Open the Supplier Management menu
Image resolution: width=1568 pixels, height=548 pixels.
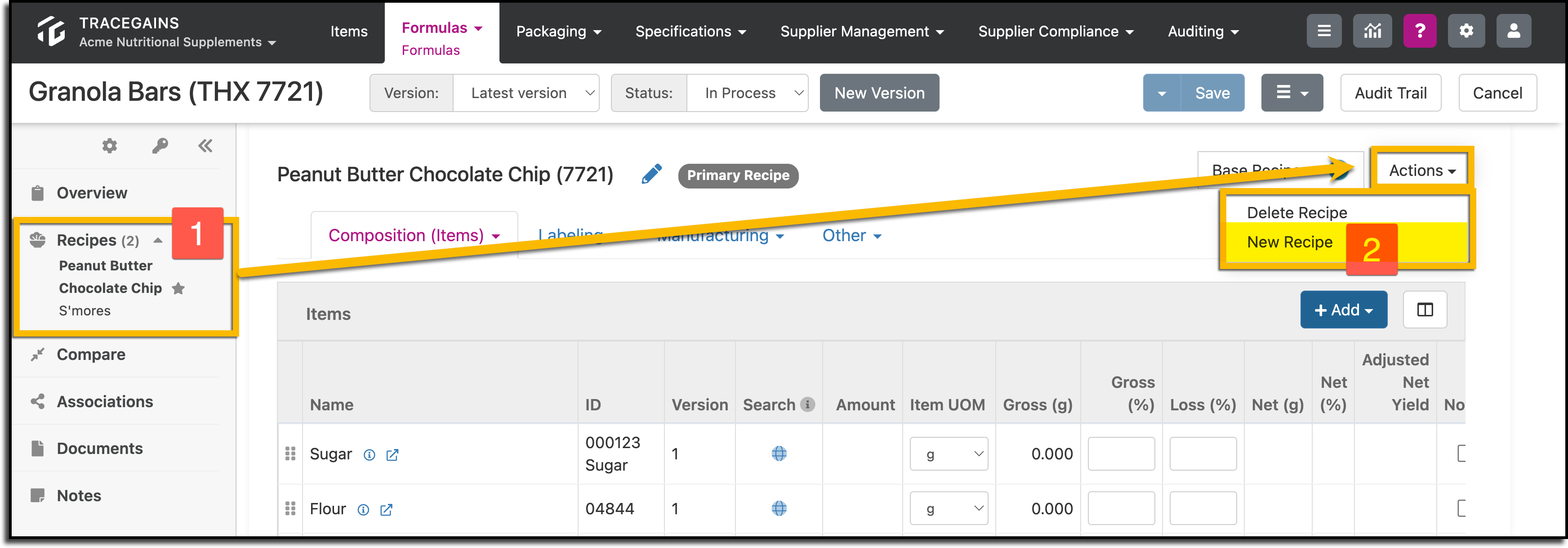862,31
